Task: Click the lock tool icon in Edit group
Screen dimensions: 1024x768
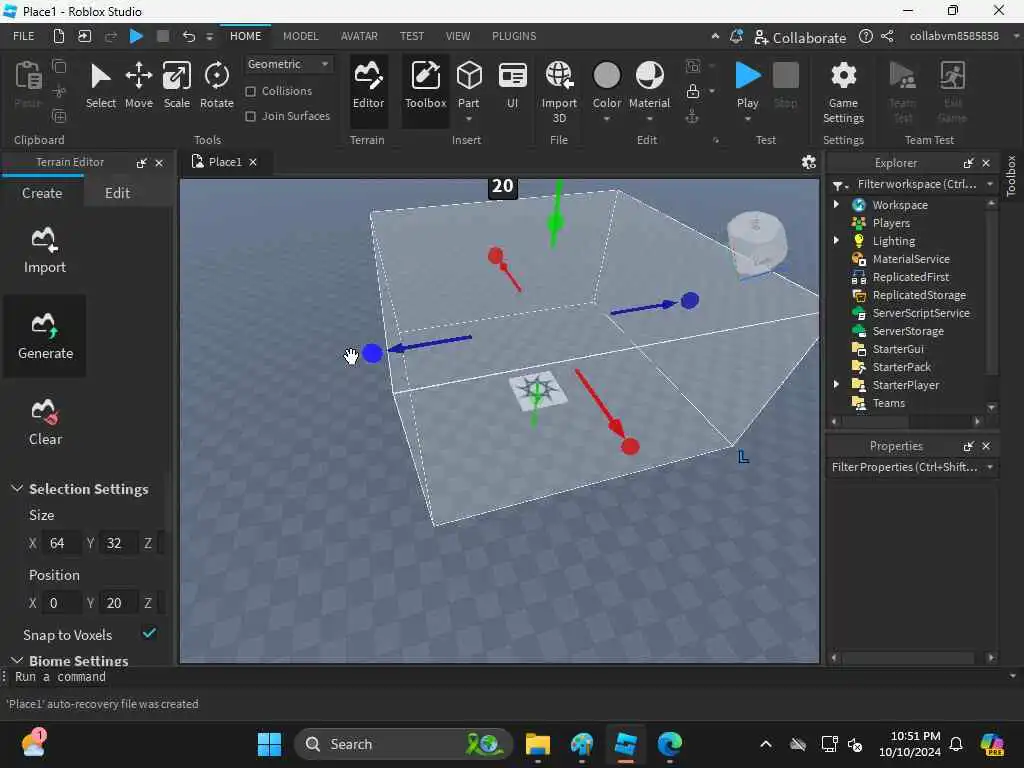Action: 693,91
